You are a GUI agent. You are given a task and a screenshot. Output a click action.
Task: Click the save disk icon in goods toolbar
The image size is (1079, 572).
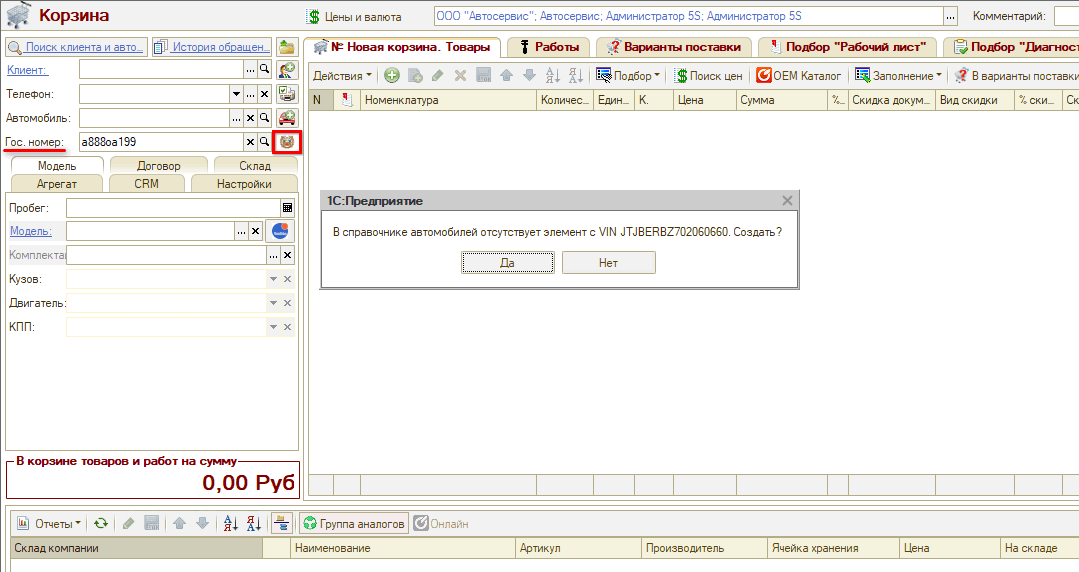point(484,76)
